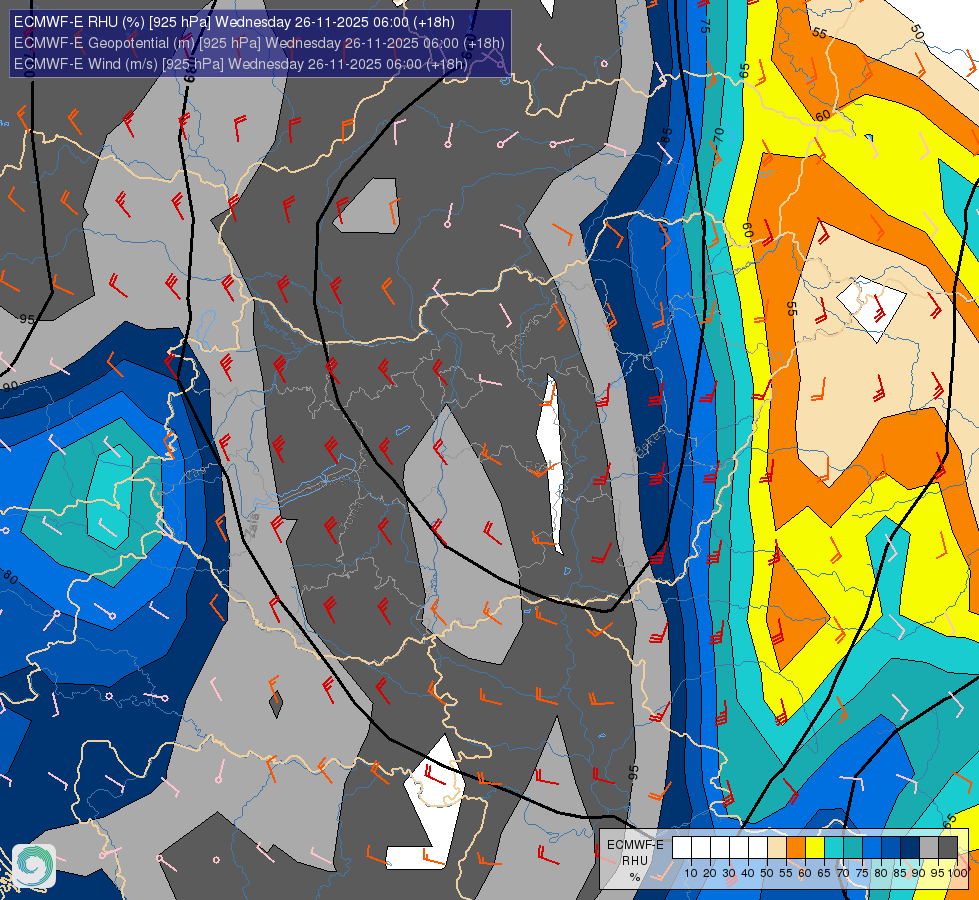Click the legend value 60
Viewport: 979px width, 900px height.
[x=805, y=873]
